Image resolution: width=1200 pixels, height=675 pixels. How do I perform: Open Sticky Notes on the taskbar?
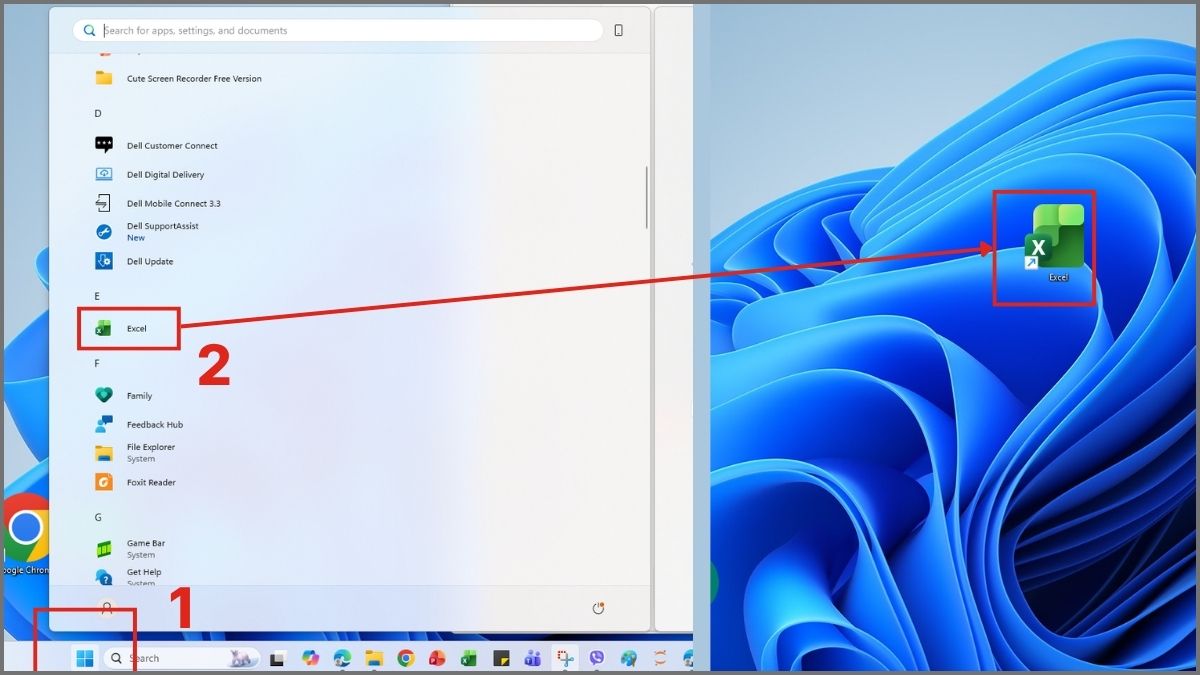[x=501, y=658]
